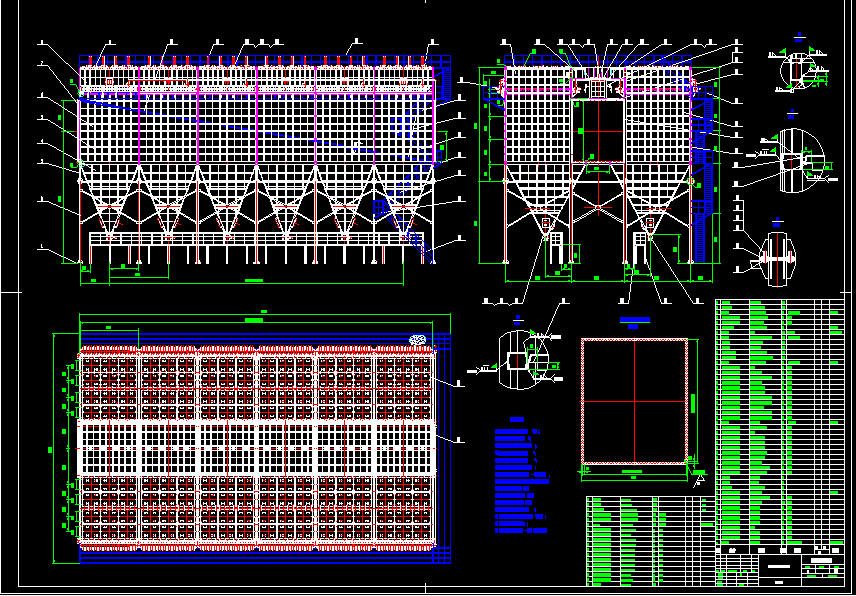The width and height of the screenshot is (856, 596).
Task: Select the circular detail beside the square section
Action: [x=519, y=360]
